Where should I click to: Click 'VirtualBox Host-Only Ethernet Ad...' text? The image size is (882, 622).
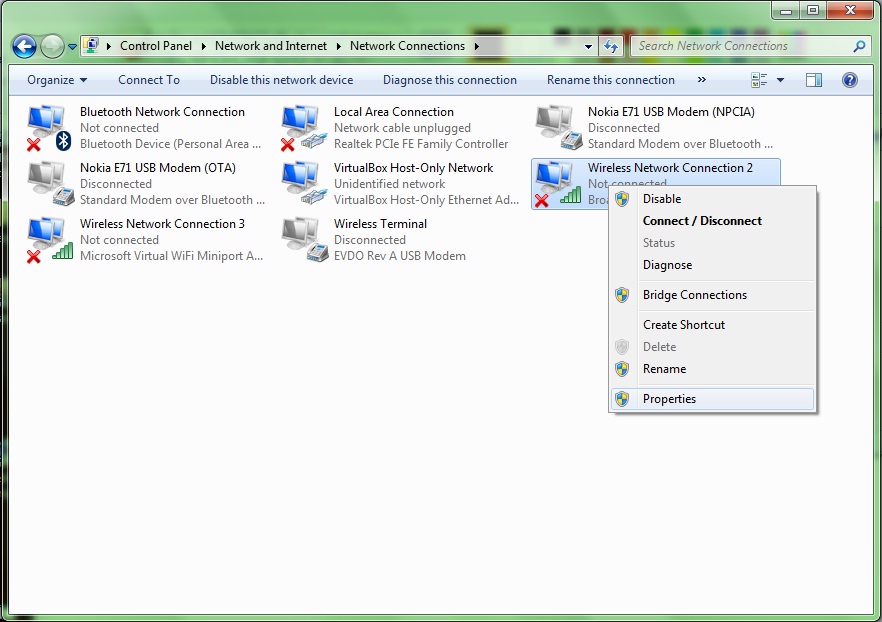(x=426, y=200)
